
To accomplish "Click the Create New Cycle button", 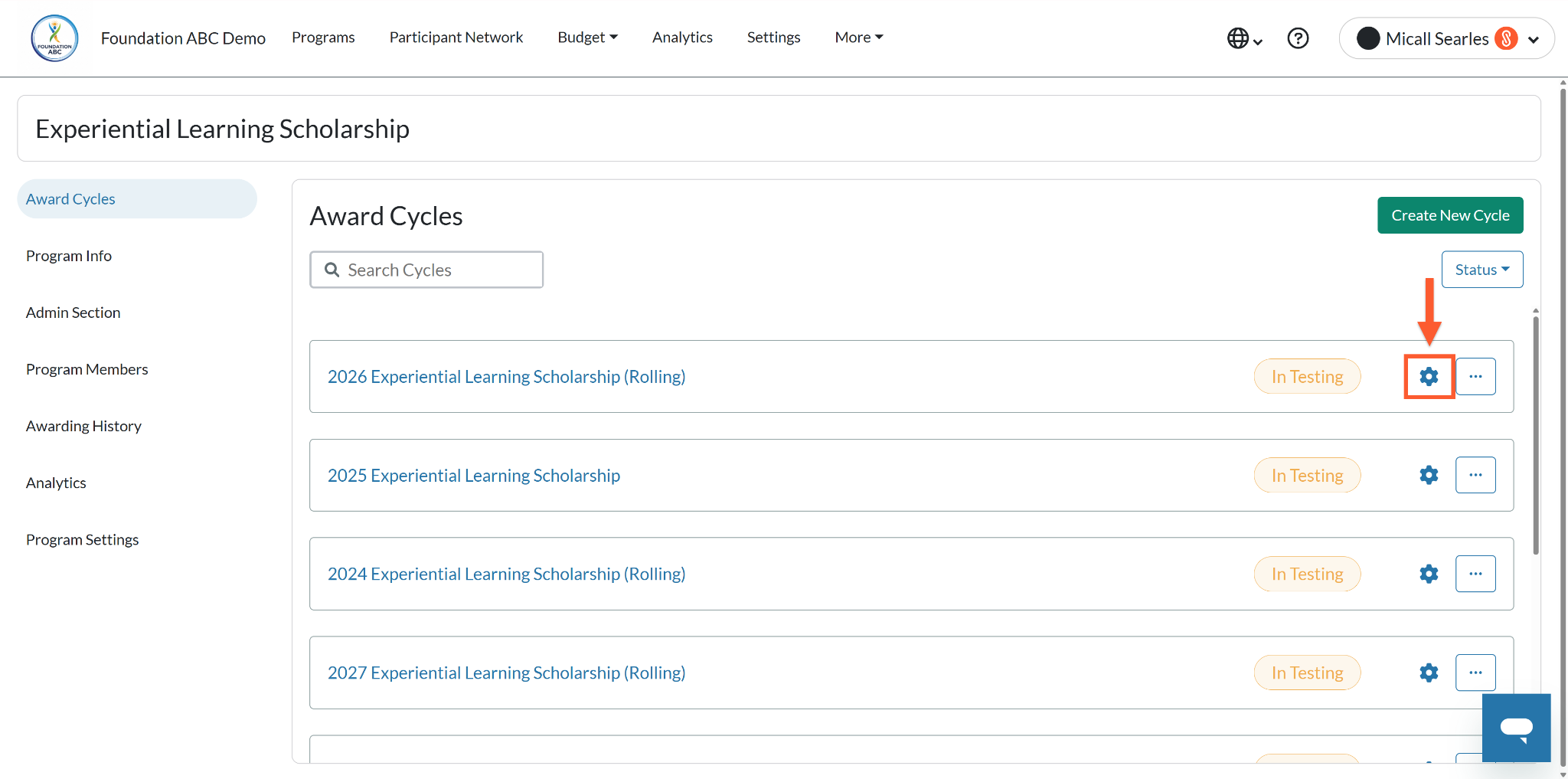I will pyautogui.click(x=1450, y=215).
